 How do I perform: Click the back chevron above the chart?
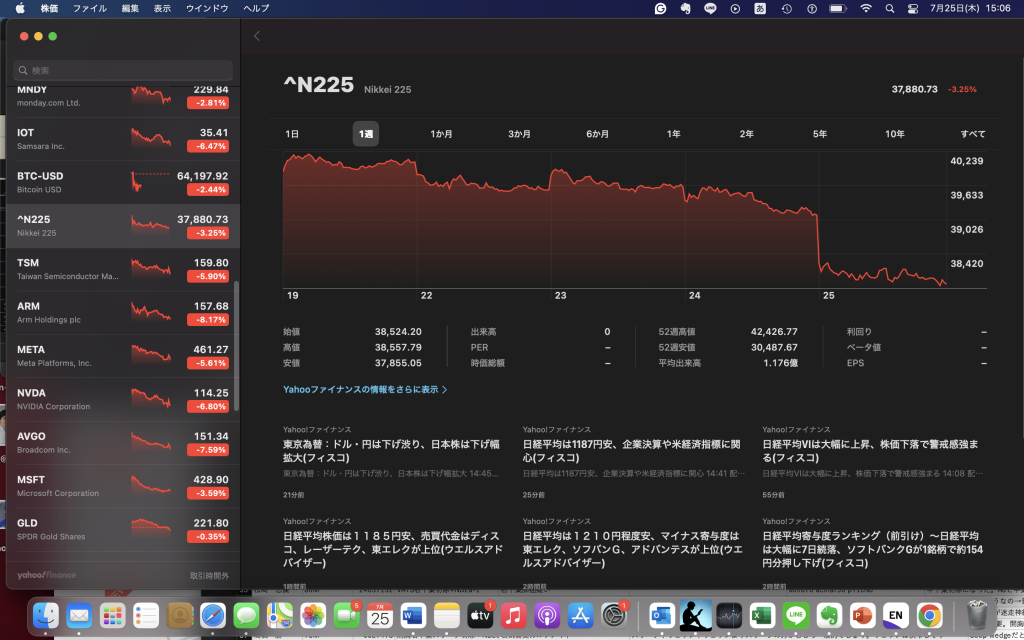click(x=257, y=36)
